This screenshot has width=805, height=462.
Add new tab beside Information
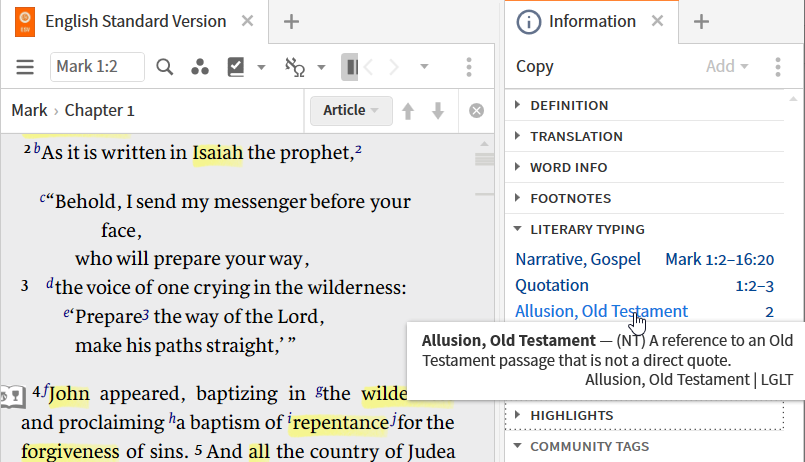pyautogui.click(x=701, y=22)
